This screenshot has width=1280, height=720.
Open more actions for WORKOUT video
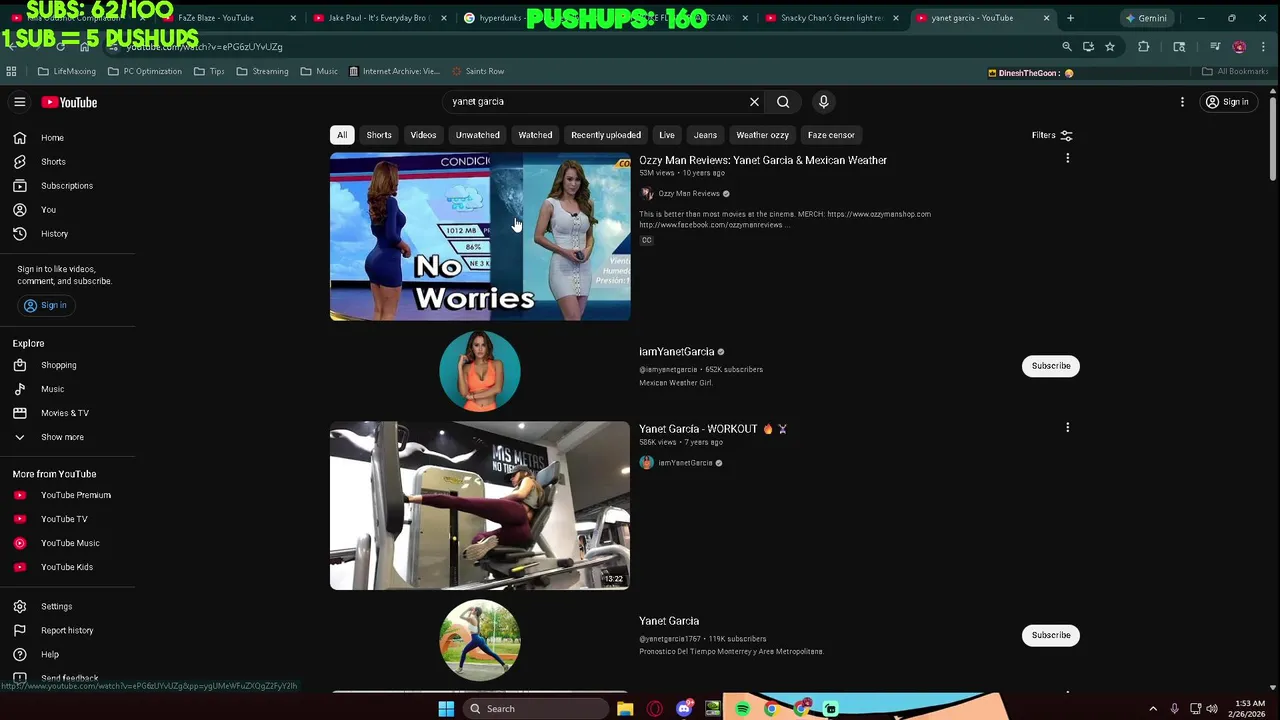coord(1067,428)
